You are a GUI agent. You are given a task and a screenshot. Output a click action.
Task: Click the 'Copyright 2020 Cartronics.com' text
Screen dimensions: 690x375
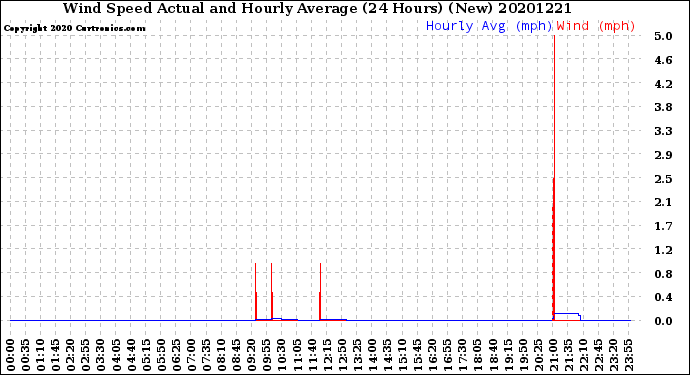[x=75, y=28]
